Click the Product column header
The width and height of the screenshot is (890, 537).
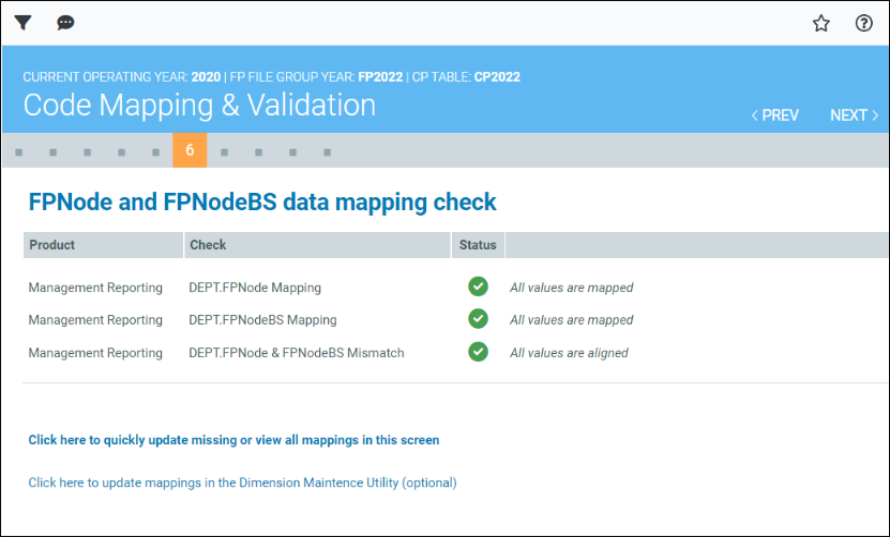(52, 245)
